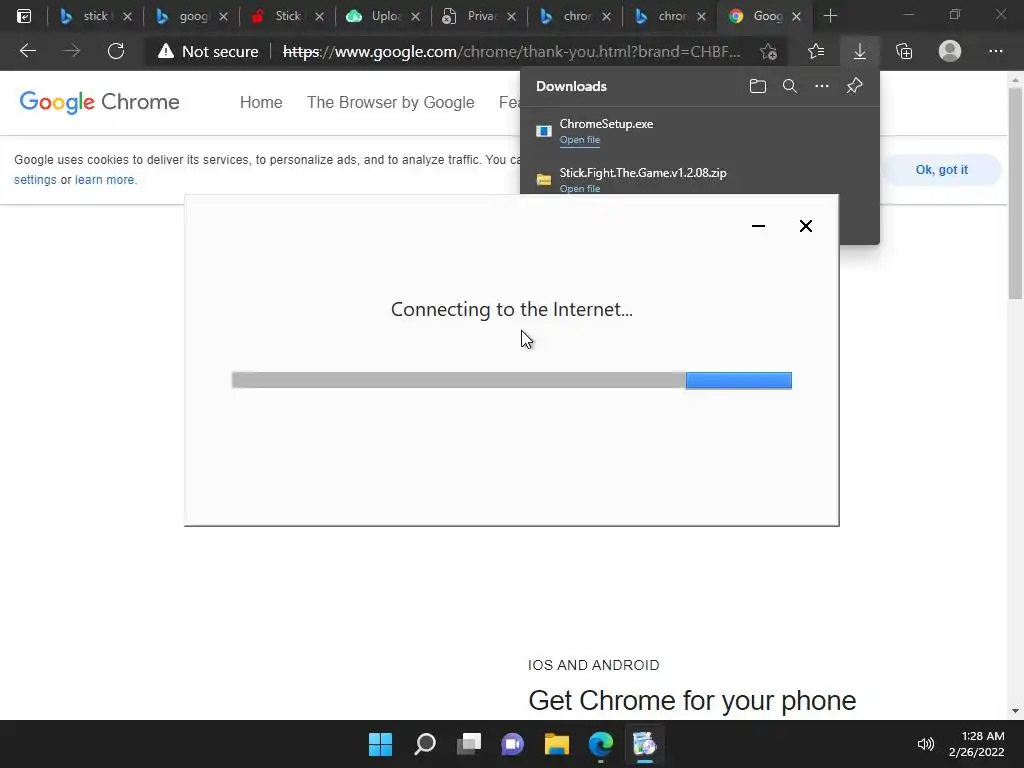Viewport: 1024px width, 768px height.
Task: Open more options in Downloads panel
Action: 822,86
